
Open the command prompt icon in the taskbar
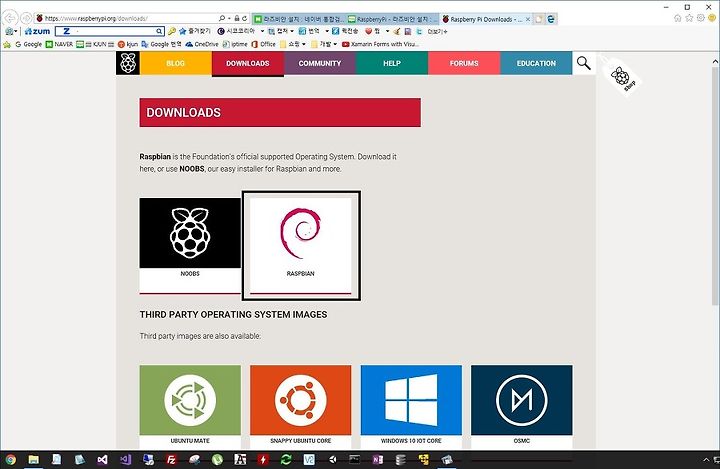354,459
